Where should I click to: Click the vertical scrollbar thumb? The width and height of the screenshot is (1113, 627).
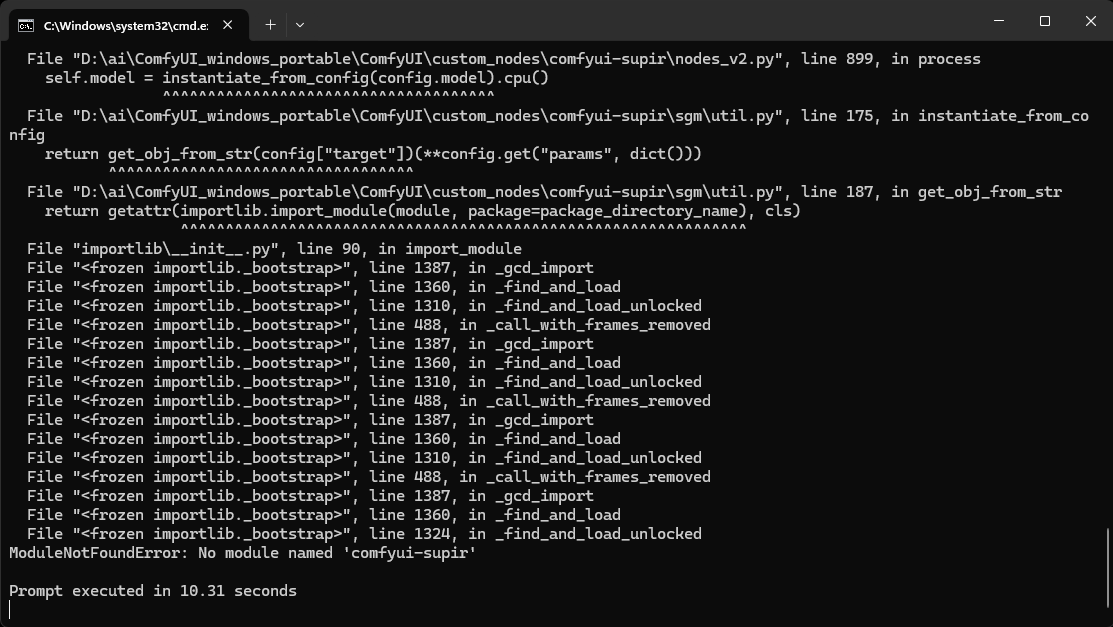(x=1107, y=572)
